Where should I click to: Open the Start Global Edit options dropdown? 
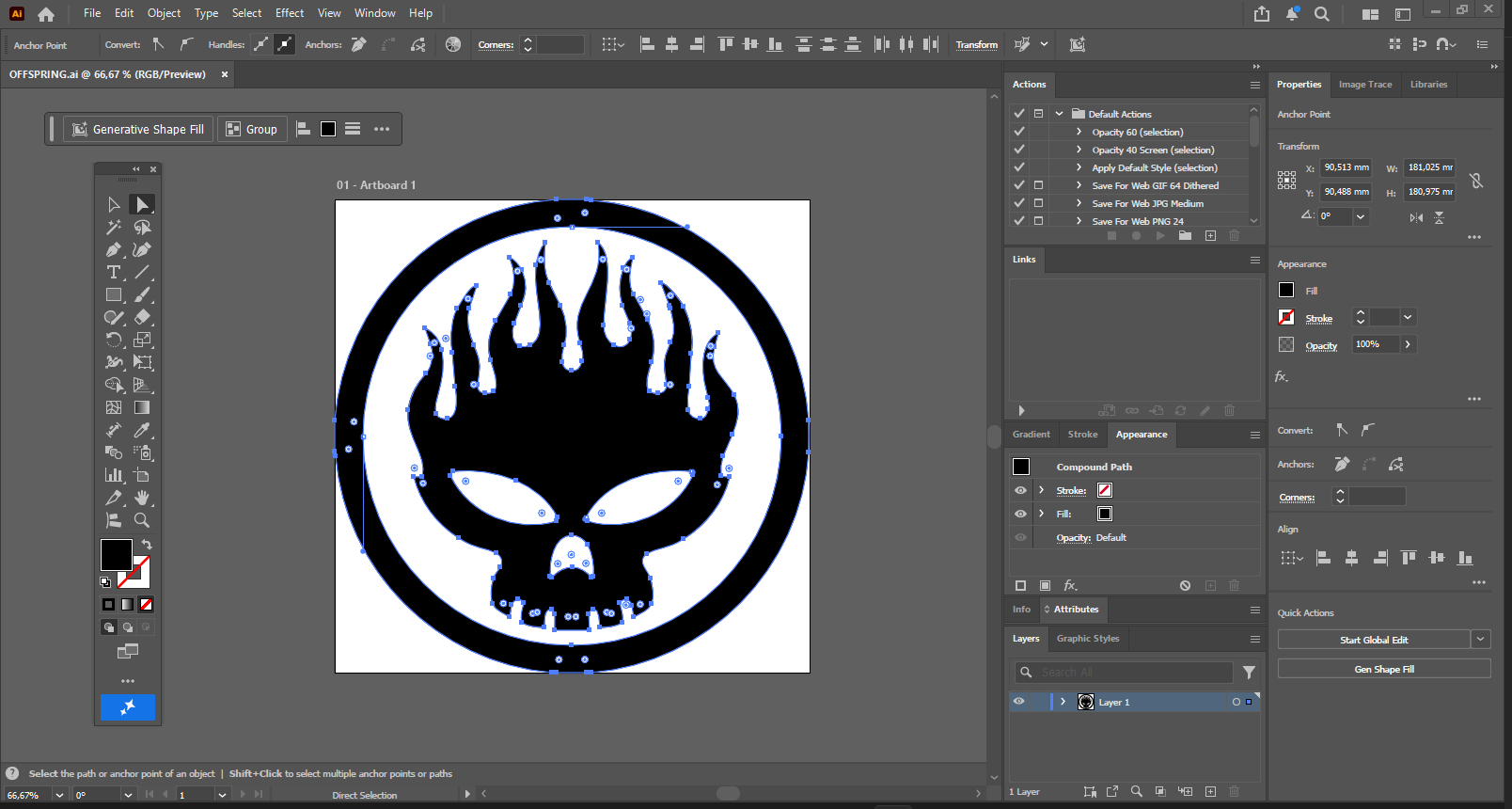click(1481, 640)
